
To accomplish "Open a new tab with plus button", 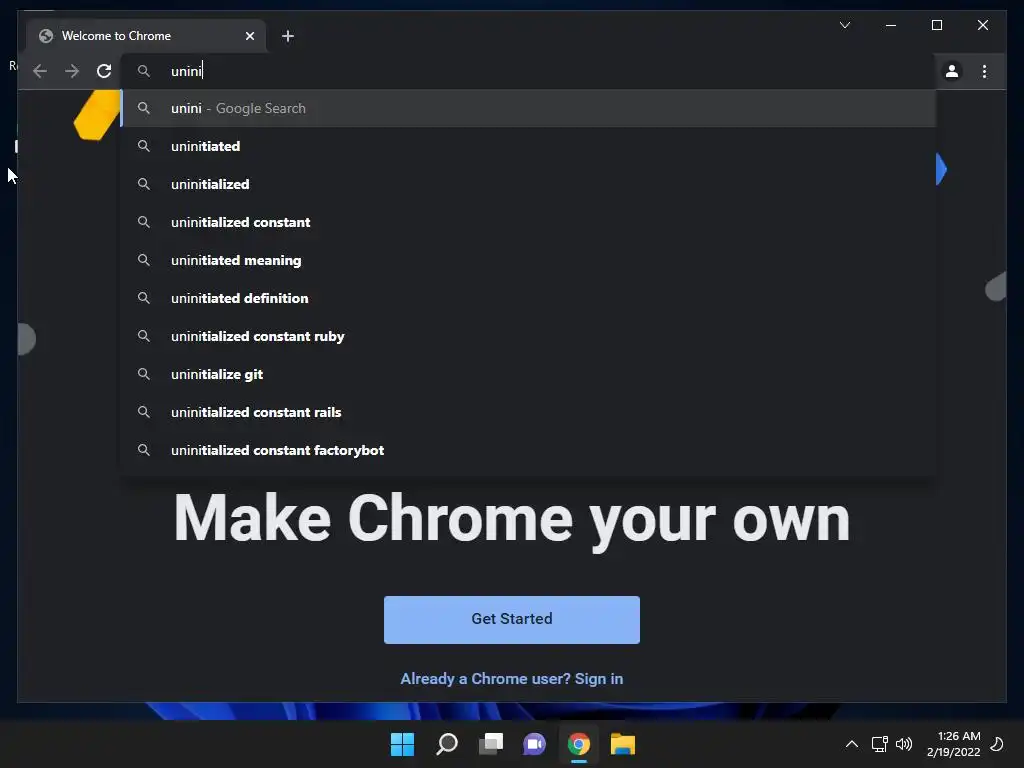I will [x=288, y=36].
